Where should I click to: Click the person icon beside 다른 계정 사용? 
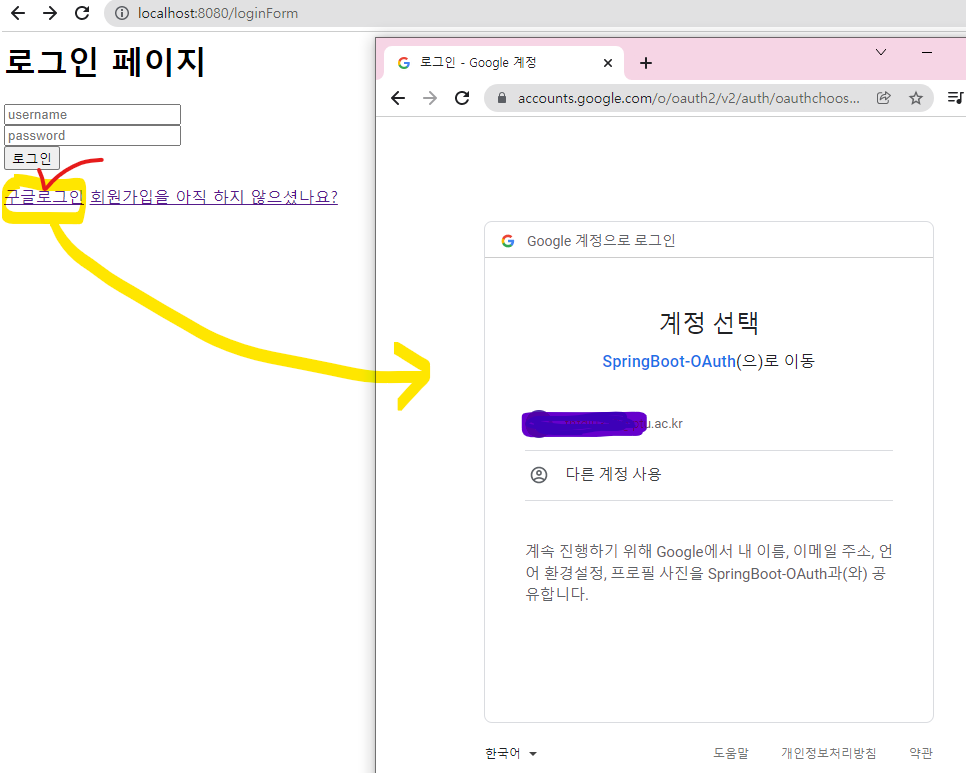(538, 475)
